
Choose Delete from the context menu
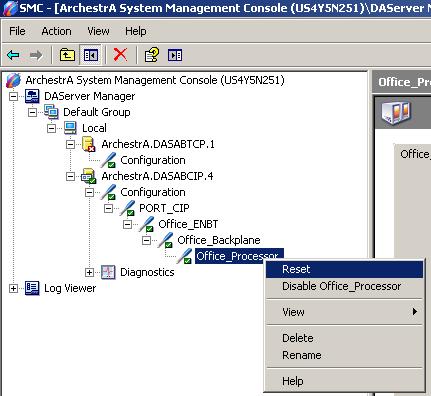(x=344, y=338)
